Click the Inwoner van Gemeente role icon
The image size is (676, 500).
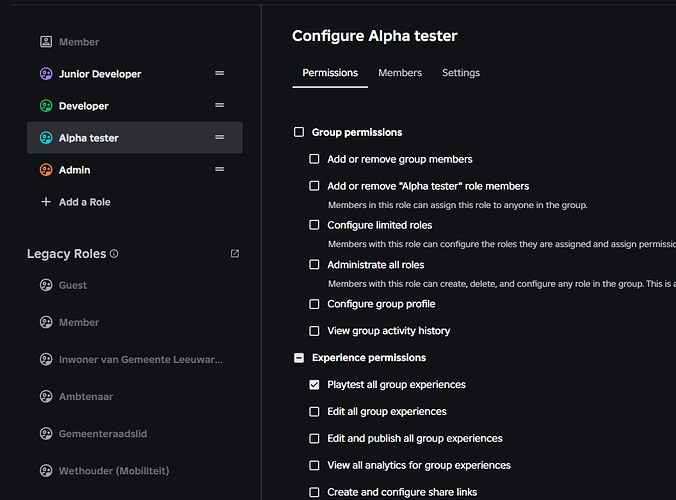46,359
